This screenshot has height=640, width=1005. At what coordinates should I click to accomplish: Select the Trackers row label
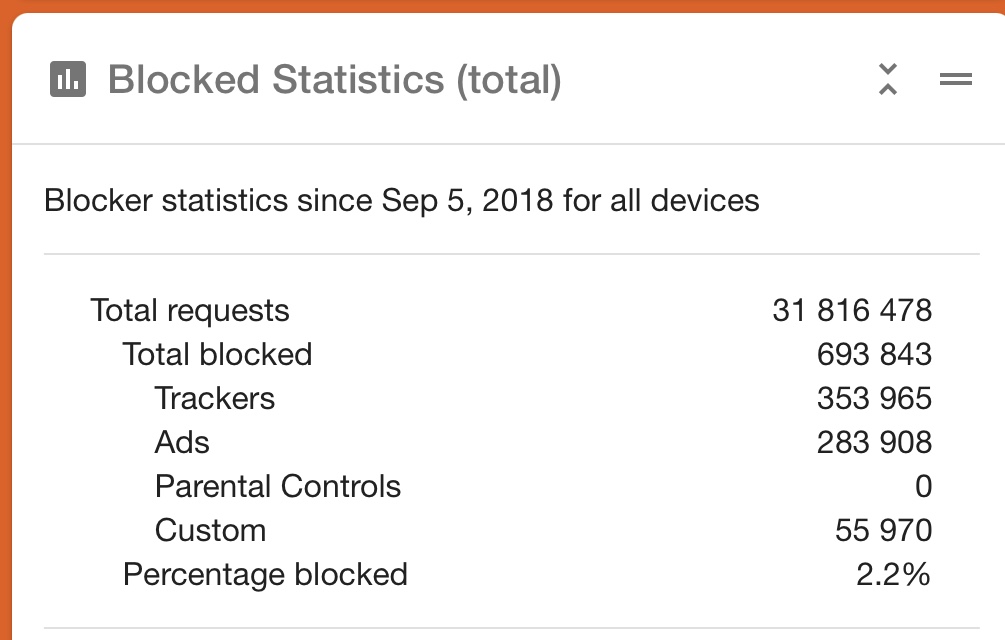click(215, 398)
